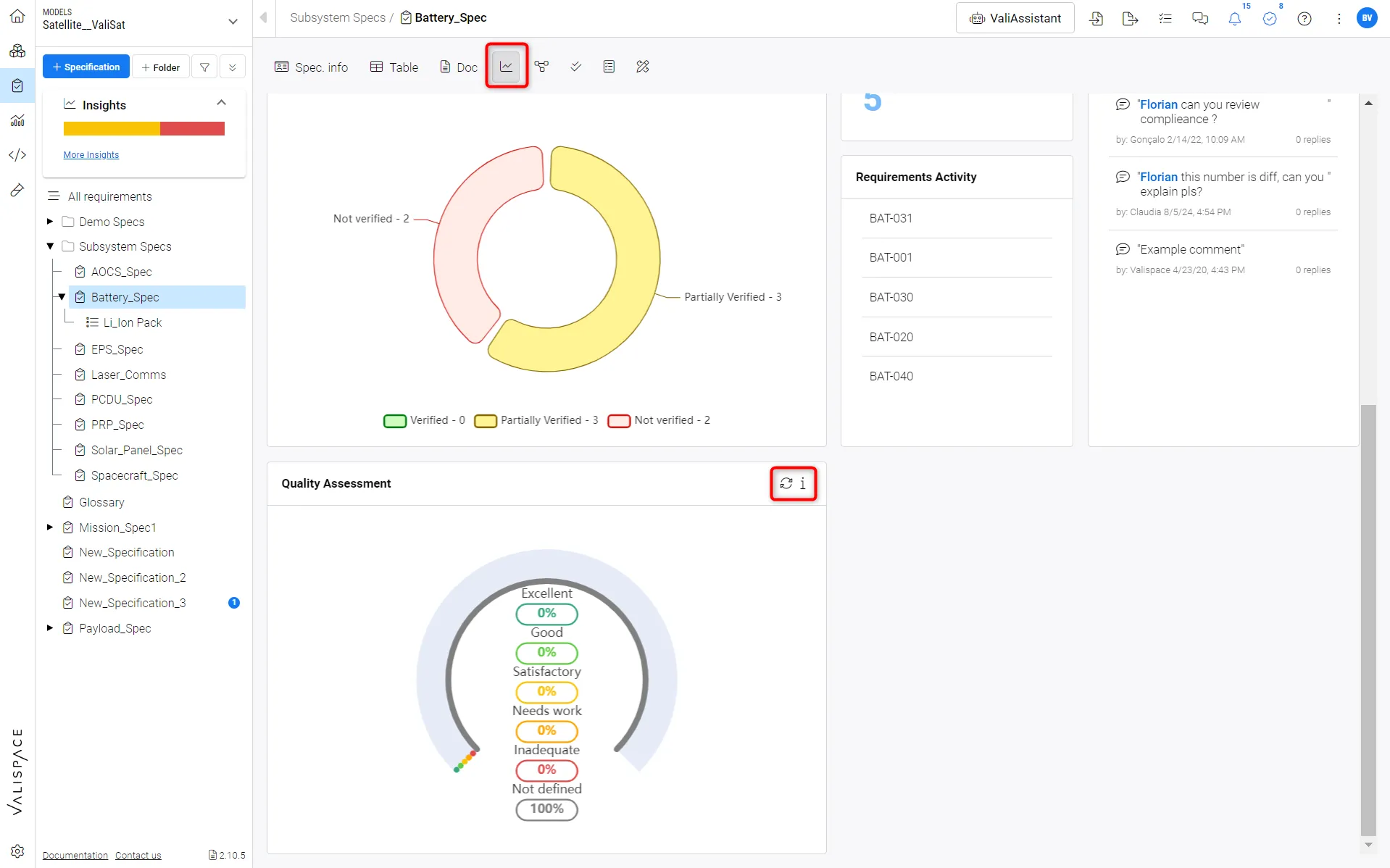
Task: Open the More Insights link
Action: pyautogui.click(x=91, y=155)
